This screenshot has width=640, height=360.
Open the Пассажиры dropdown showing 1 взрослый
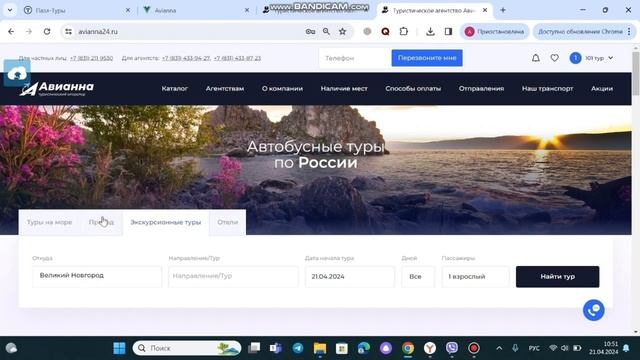pos(476,277)
